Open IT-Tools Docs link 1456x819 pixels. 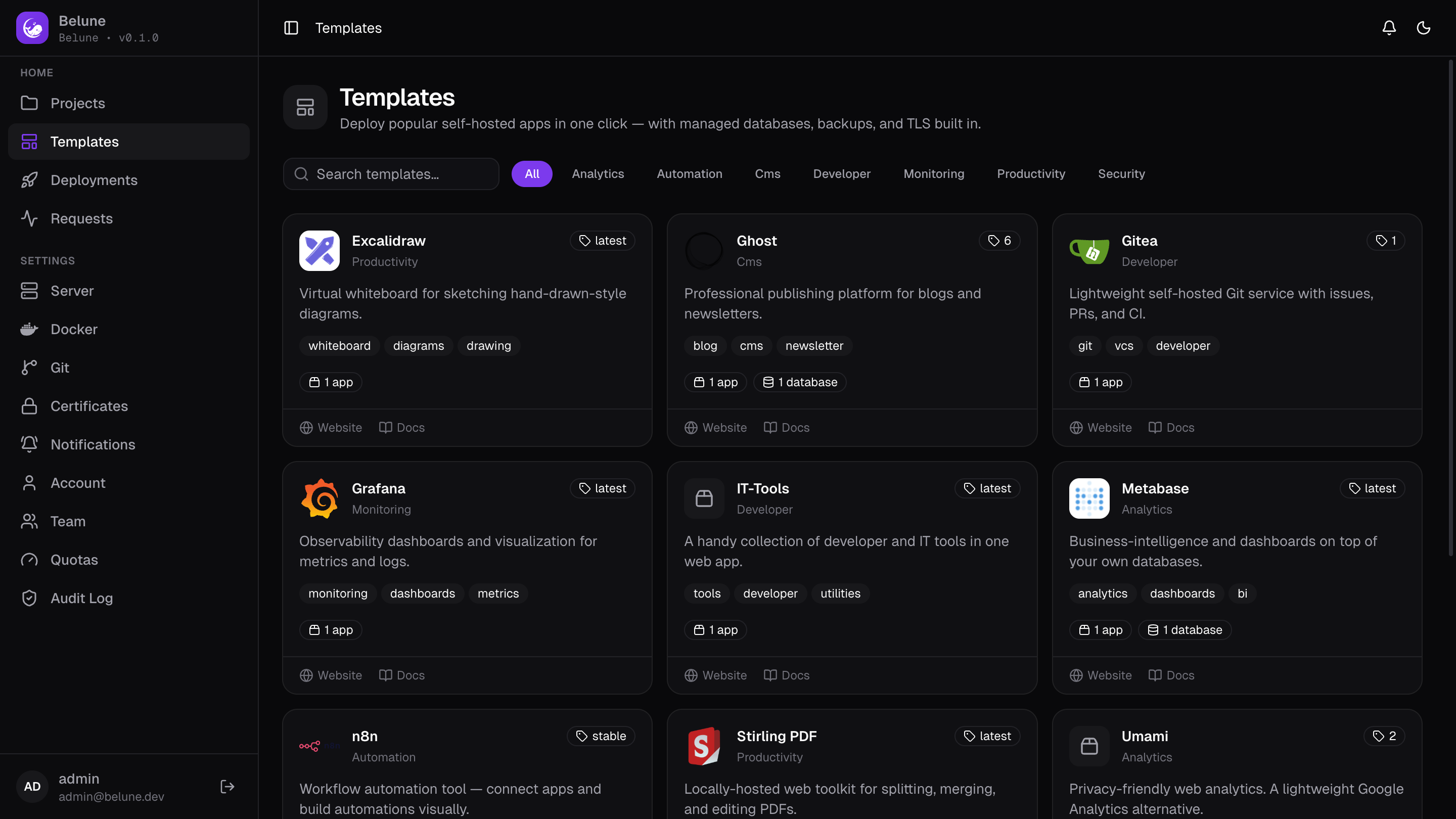[x=787, y=675]
